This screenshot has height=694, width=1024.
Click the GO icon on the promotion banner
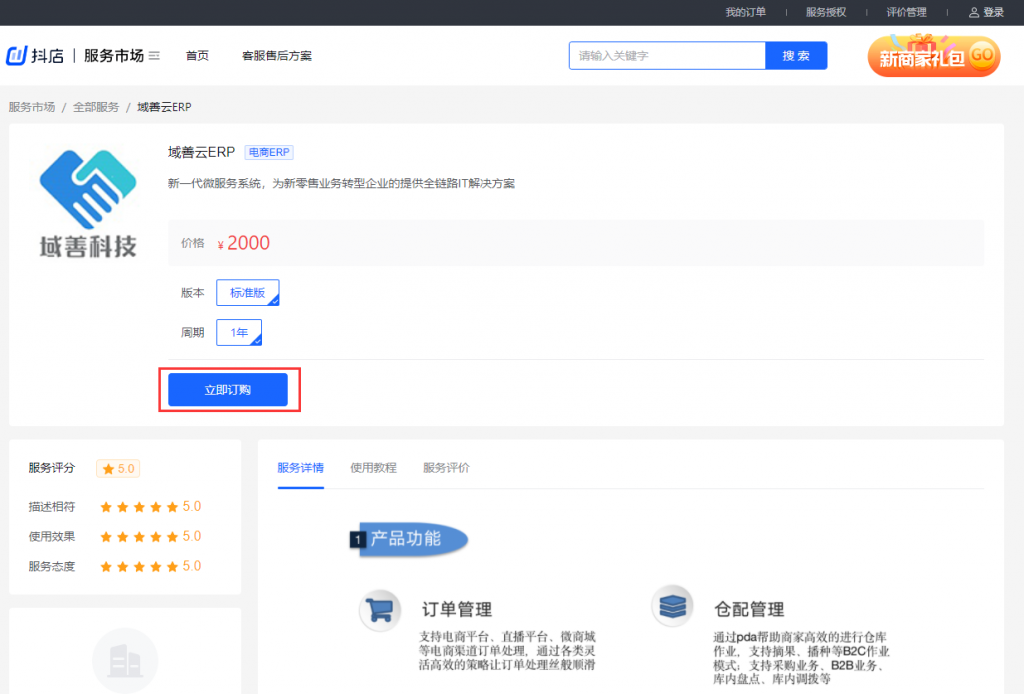click(x=981, y=57)
